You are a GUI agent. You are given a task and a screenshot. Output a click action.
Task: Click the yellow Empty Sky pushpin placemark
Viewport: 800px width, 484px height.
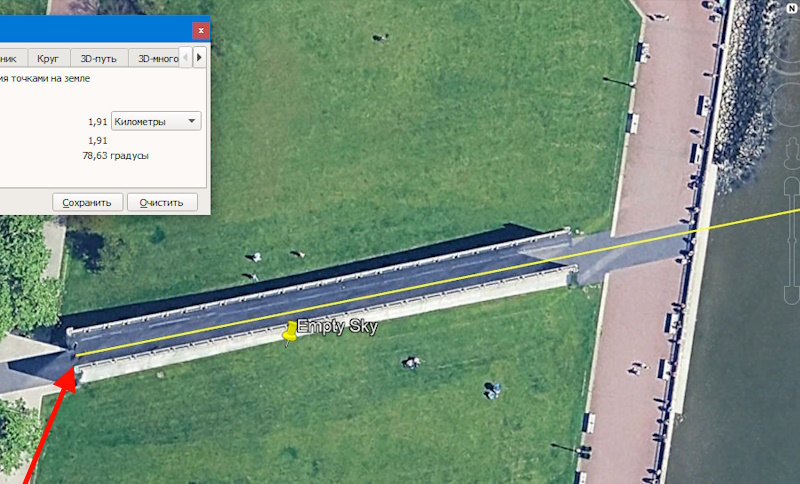[x=290, y=332]
